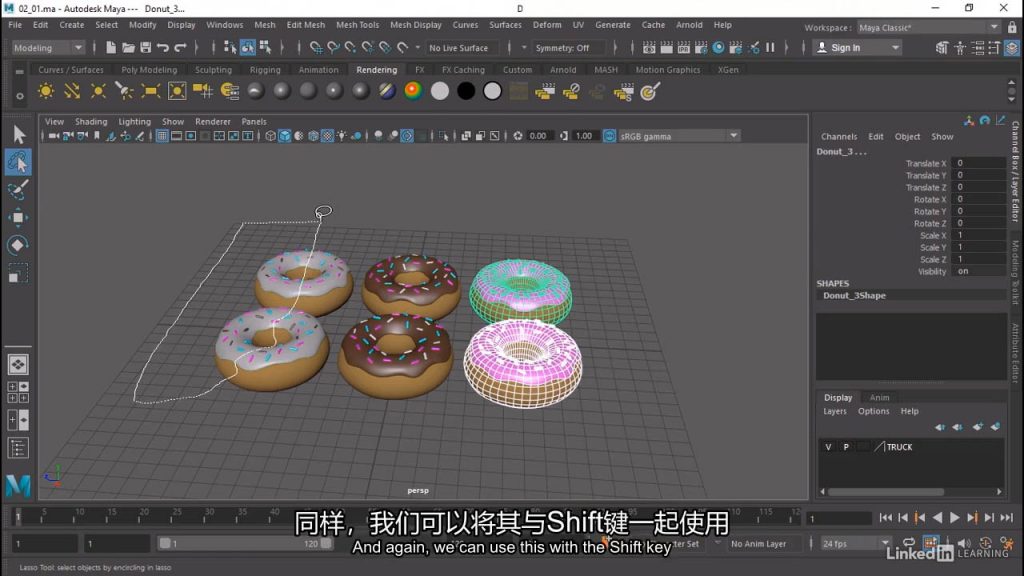Switch to four-view layout in the toolbox

point(18,392)
